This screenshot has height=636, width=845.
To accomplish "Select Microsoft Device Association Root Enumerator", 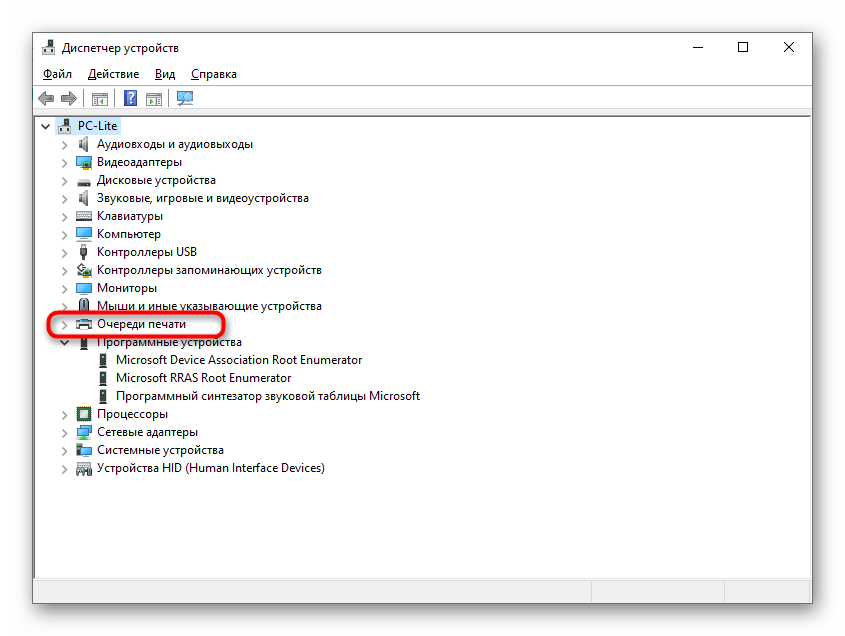I will 238,360.
